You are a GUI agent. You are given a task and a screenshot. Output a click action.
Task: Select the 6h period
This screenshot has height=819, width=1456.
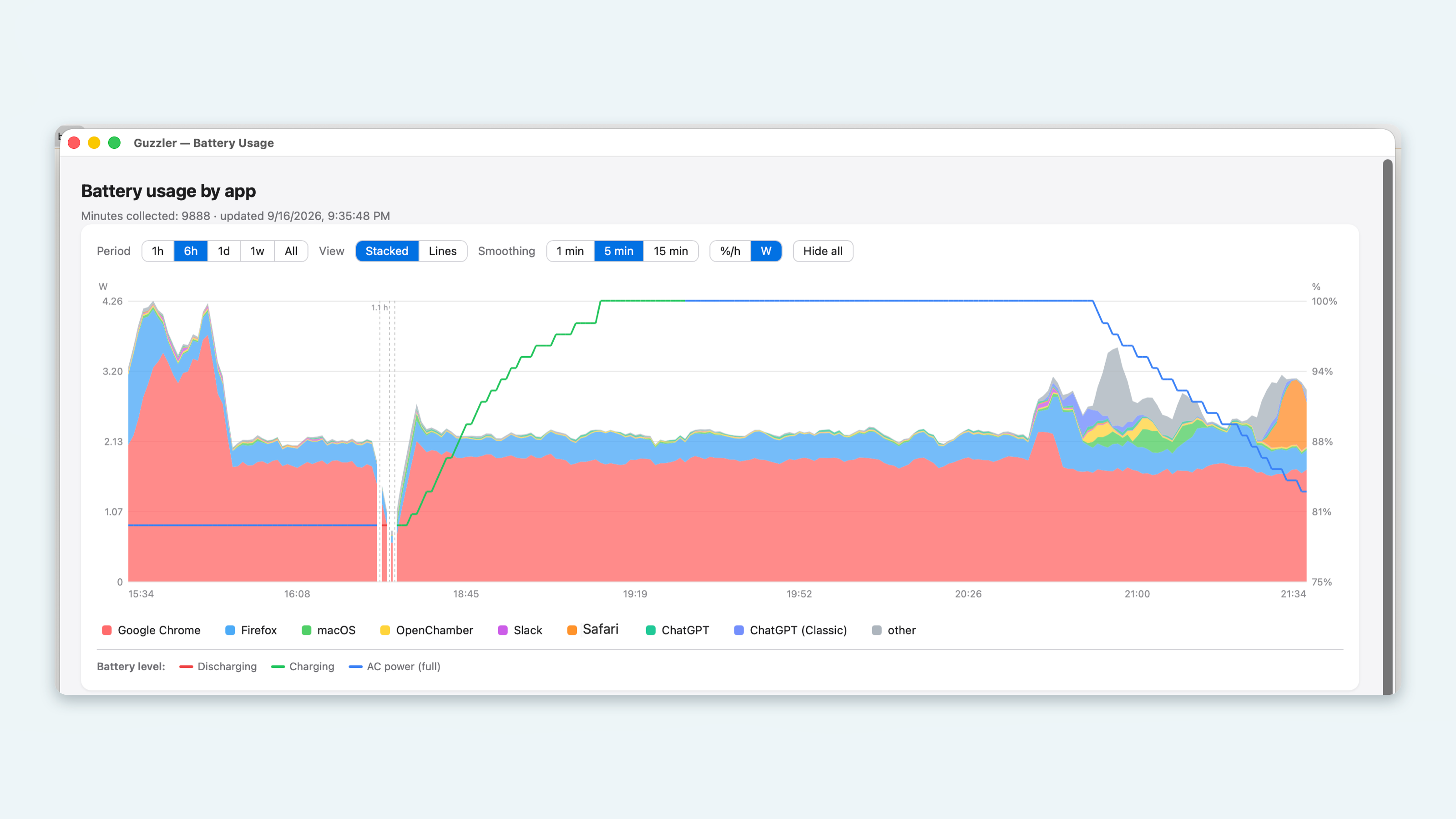click(x=191, y=251)
